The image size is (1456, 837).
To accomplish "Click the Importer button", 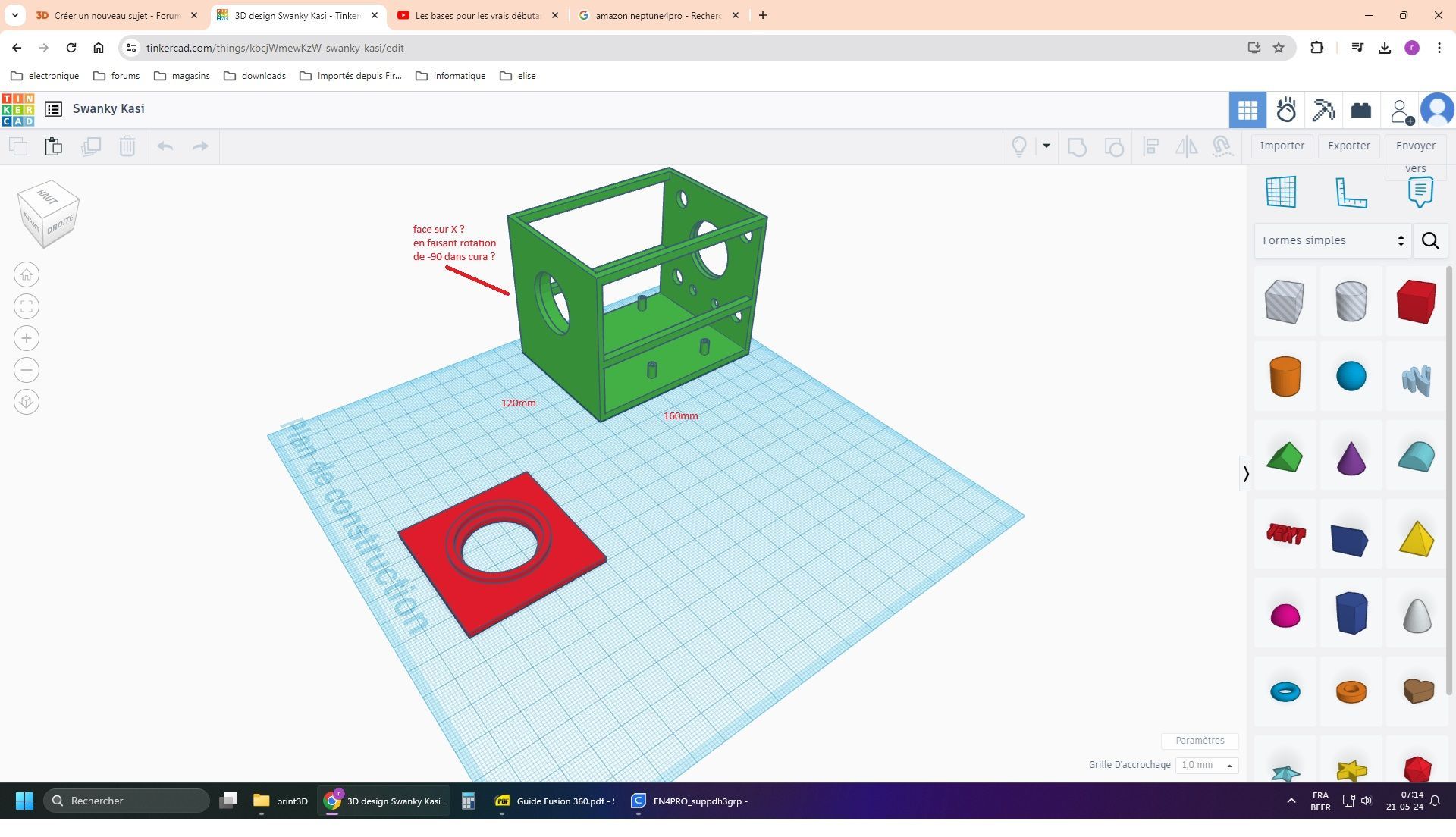I will tap(1282, 146).
